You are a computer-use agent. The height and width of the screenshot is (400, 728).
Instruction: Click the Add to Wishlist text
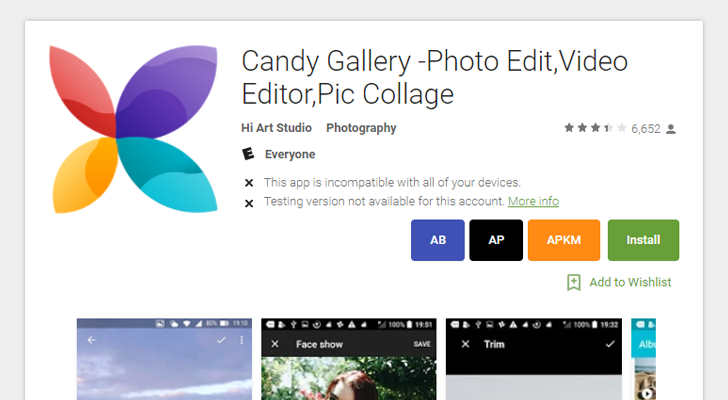click(630, 282)
